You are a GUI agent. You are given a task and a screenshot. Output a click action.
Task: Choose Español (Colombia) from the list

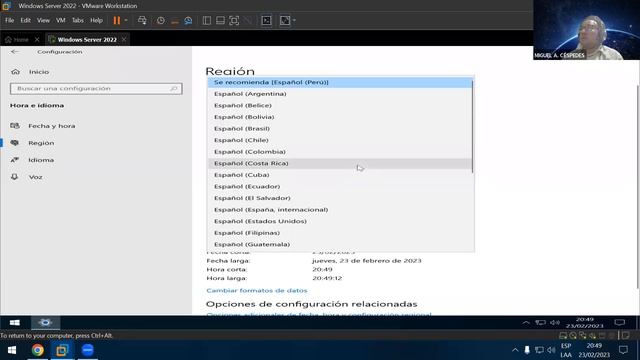click(x=340, y=152)
